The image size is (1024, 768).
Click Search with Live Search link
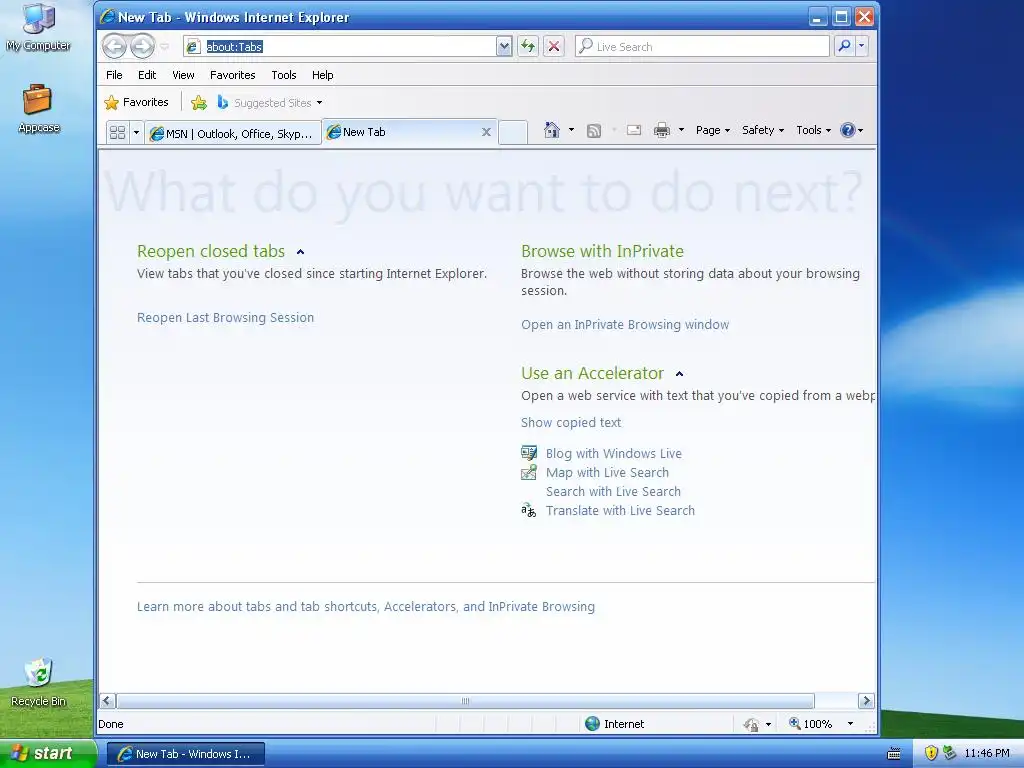[613, 491]
